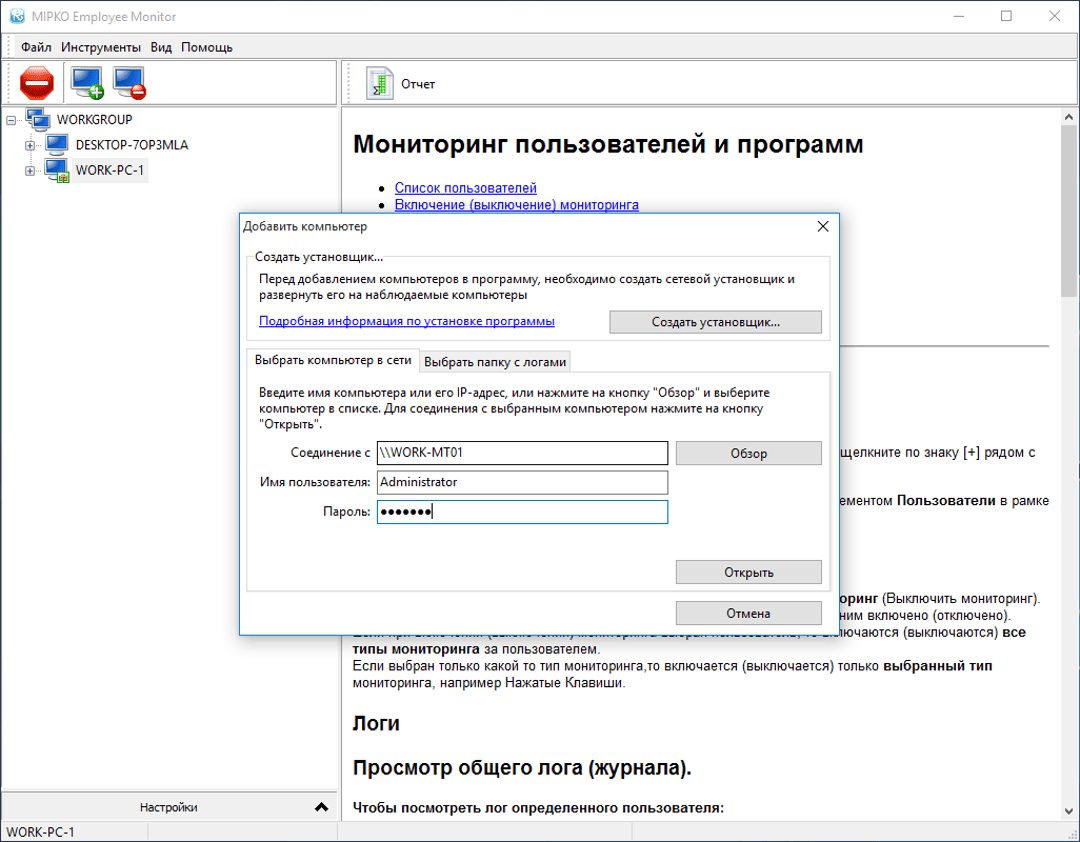Image resolution: width=1080 pixels, height=842 pixels.
Task: Click the red stop monitoring icon
Action: pyautogui.click(x=36, y=82)
